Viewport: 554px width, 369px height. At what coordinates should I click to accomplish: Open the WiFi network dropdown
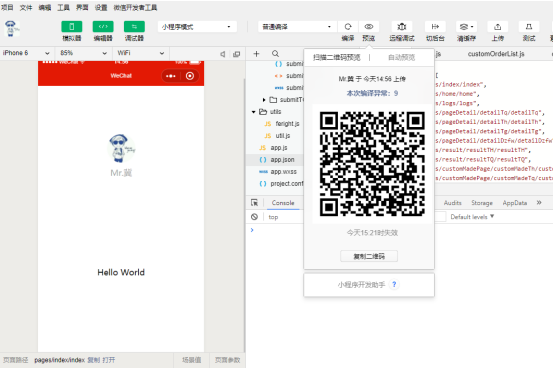tap(141, 53)
